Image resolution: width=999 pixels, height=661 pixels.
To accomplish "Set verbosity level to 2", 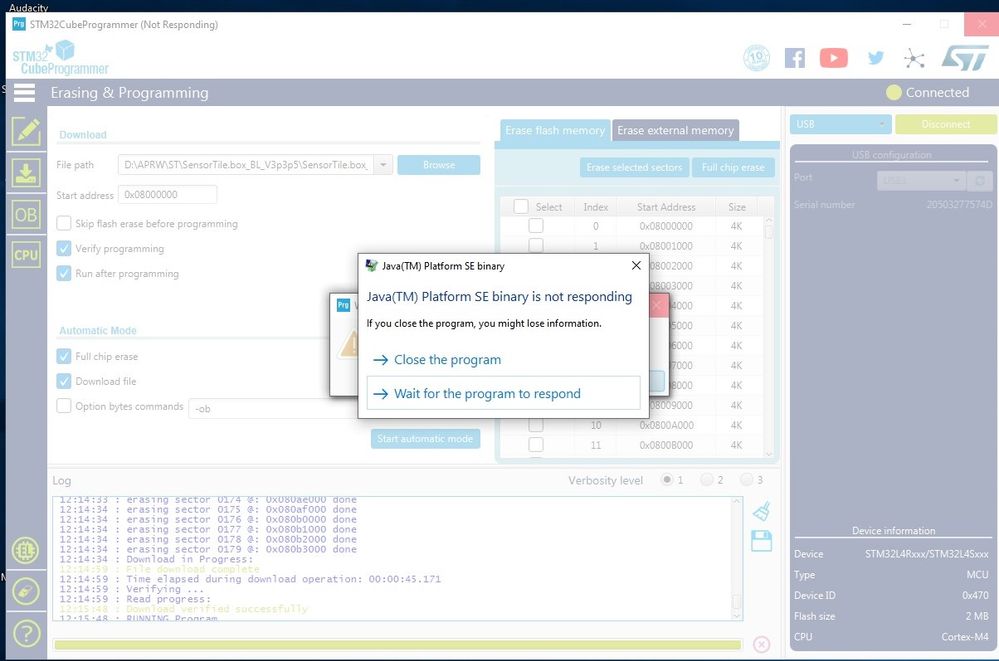I will point(707,479).
